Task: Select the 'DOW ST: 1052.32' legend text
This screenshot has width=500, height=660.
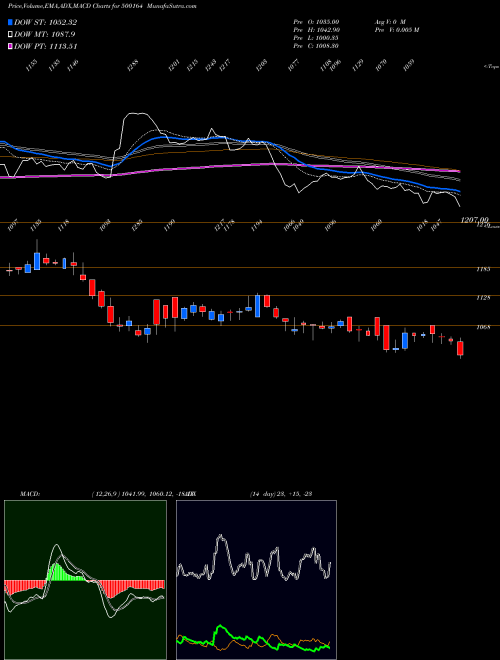Action: click(45, 22)
